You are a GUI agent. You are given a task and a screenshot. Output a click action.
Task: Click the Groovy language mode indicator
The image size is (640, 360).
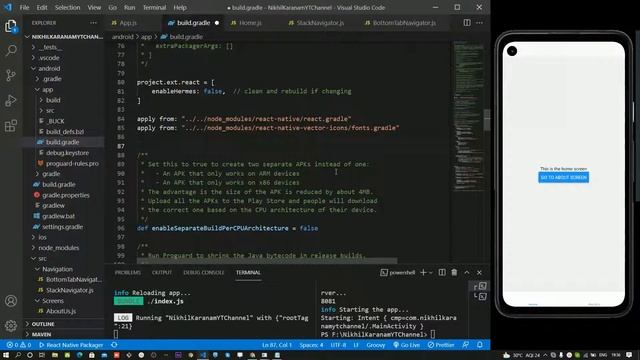pyautogui.click(x=376, y=345)
